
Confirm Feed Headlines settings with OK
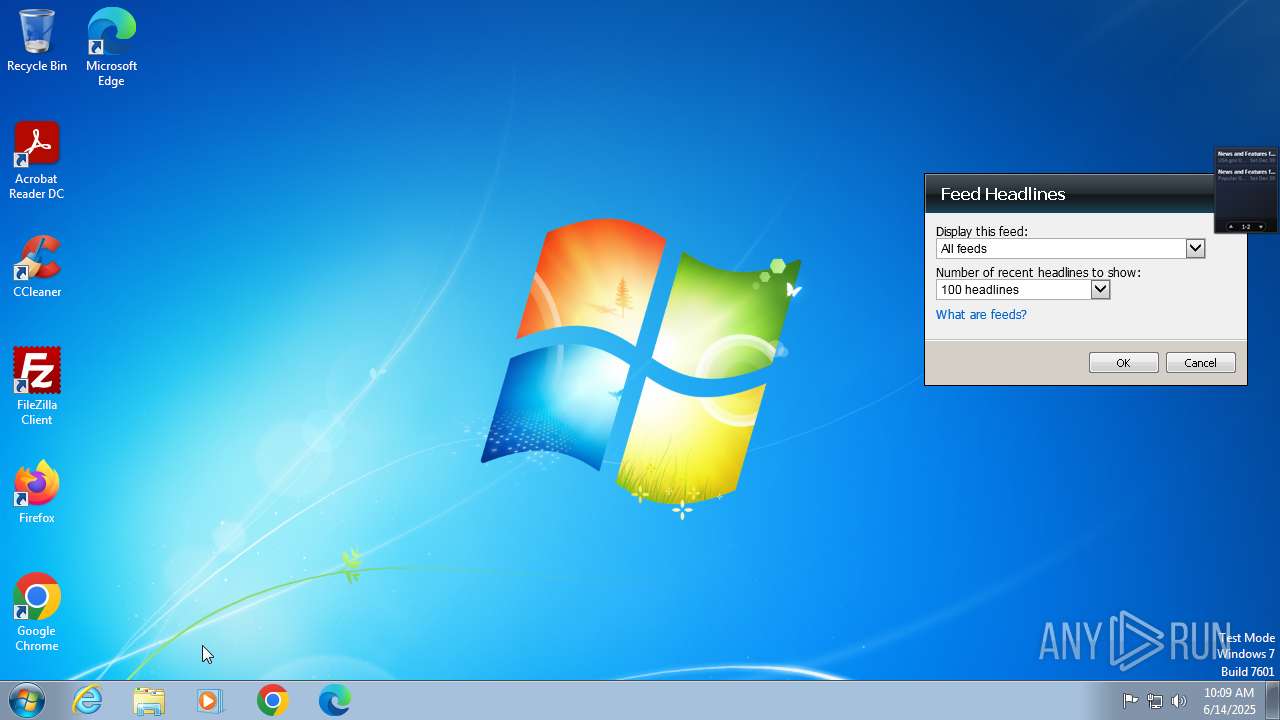(x=1123, y=363)
